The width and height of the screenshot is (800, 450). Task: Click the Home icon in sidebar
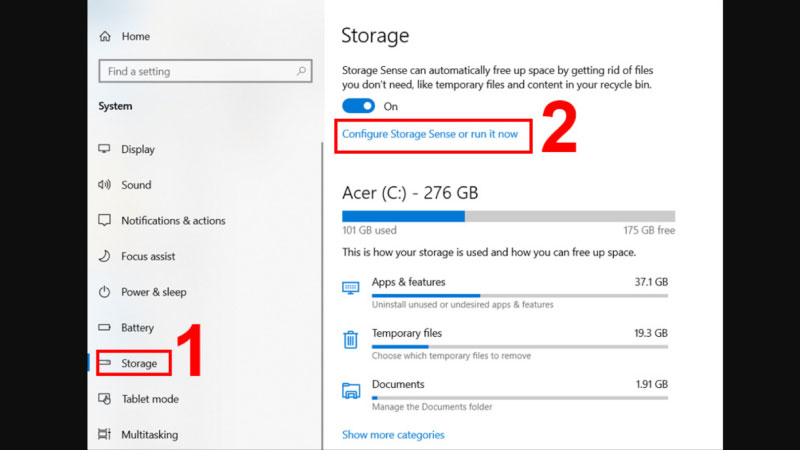coord(105,37)
